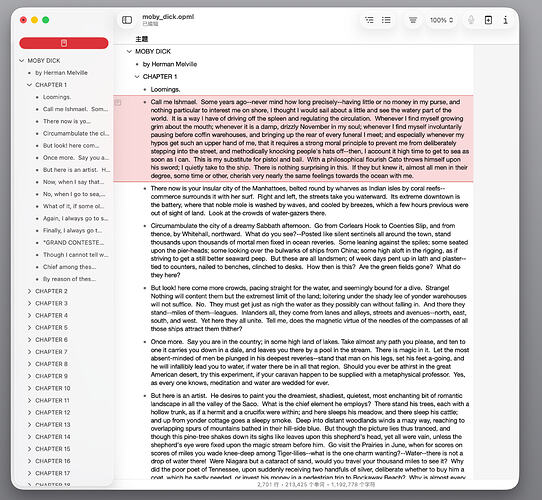Click the add document toolbar icon
The height and width of the screenshot is (500, 542).
click(x=488, y=20)
